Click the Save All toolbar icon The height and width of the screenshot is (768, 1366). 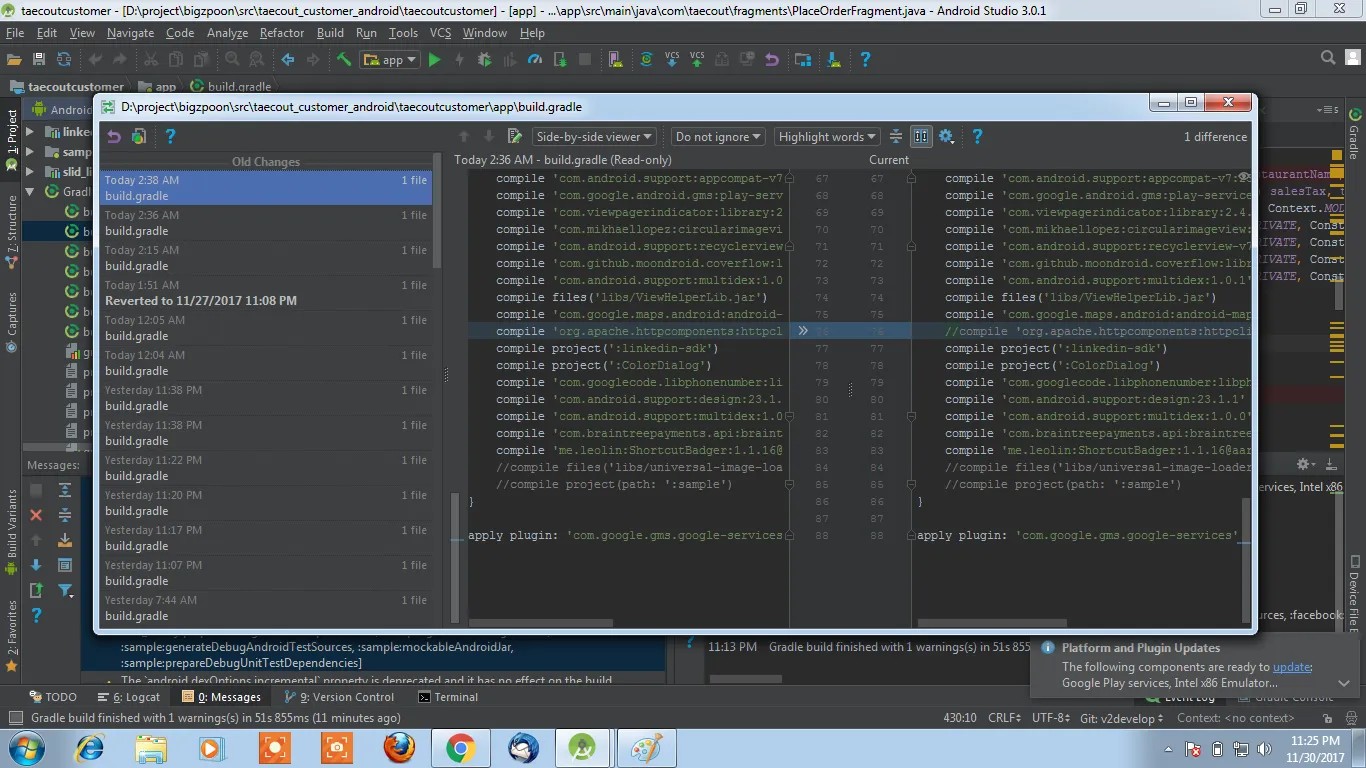point(39,60)
